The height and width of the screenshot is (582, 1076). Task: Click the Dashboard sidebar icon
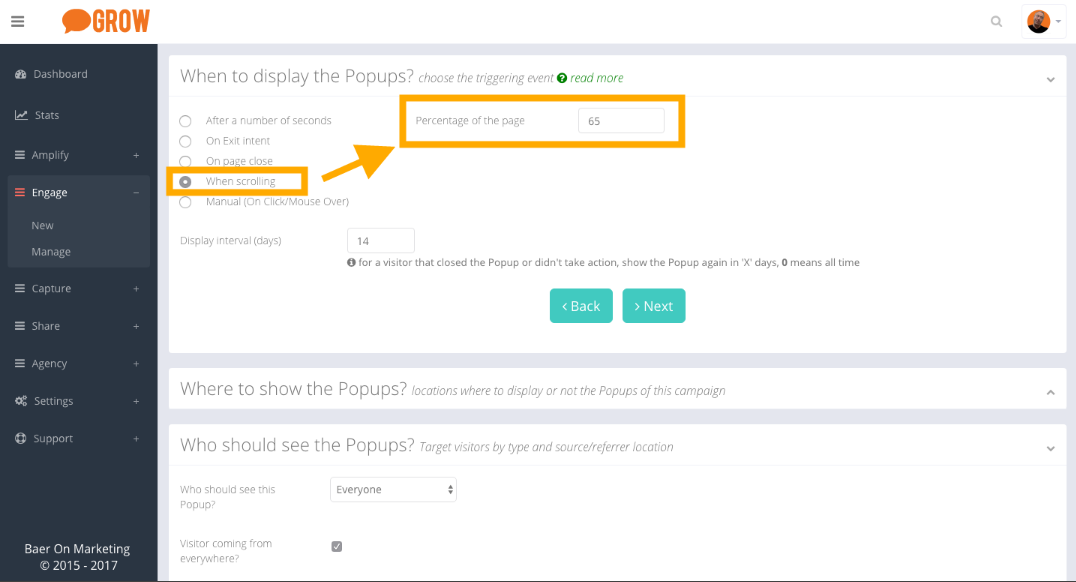(21, 74)
